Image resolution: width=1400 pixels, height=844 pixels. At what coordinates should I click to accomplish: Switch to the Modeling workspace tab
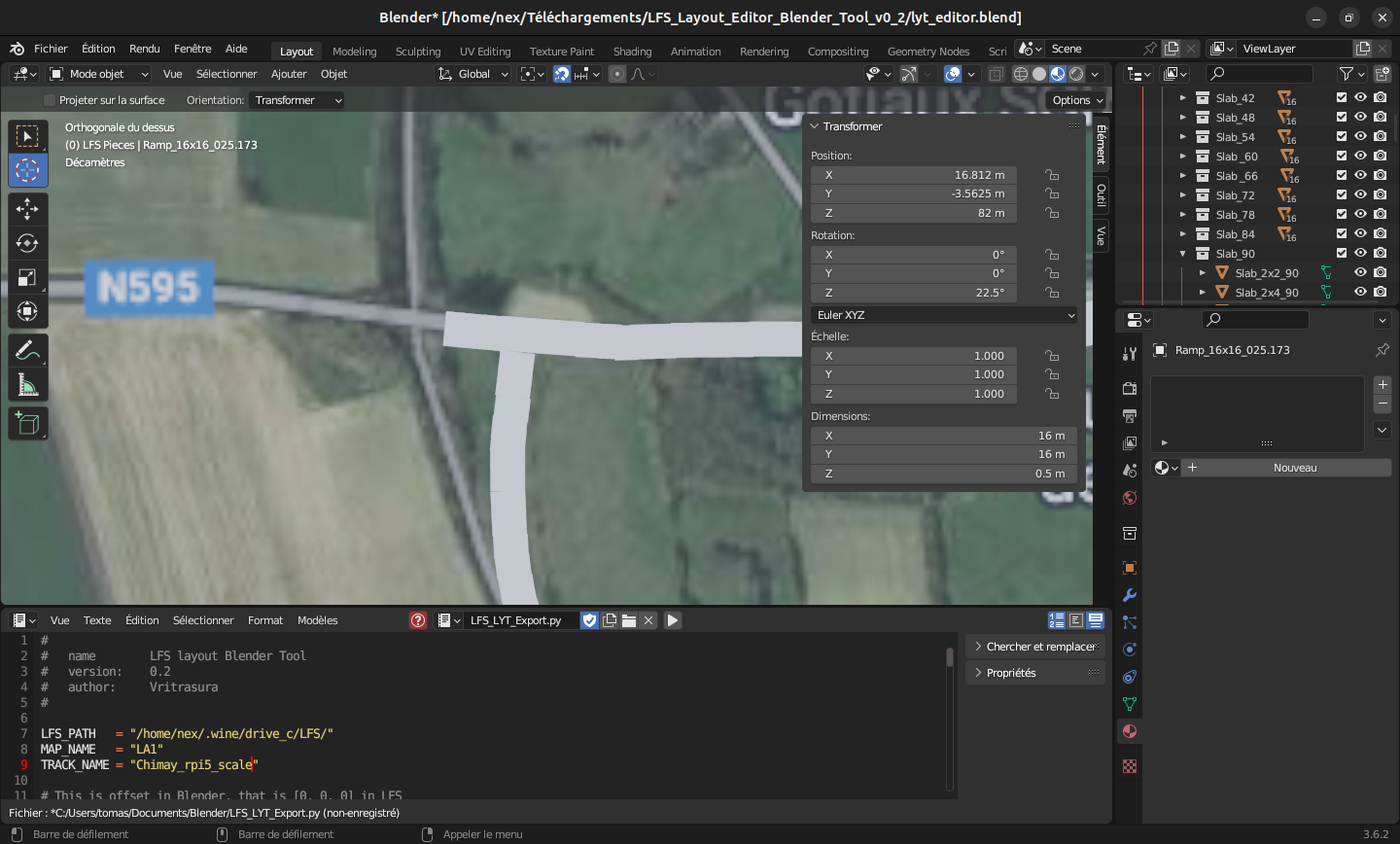coord(354,52)
